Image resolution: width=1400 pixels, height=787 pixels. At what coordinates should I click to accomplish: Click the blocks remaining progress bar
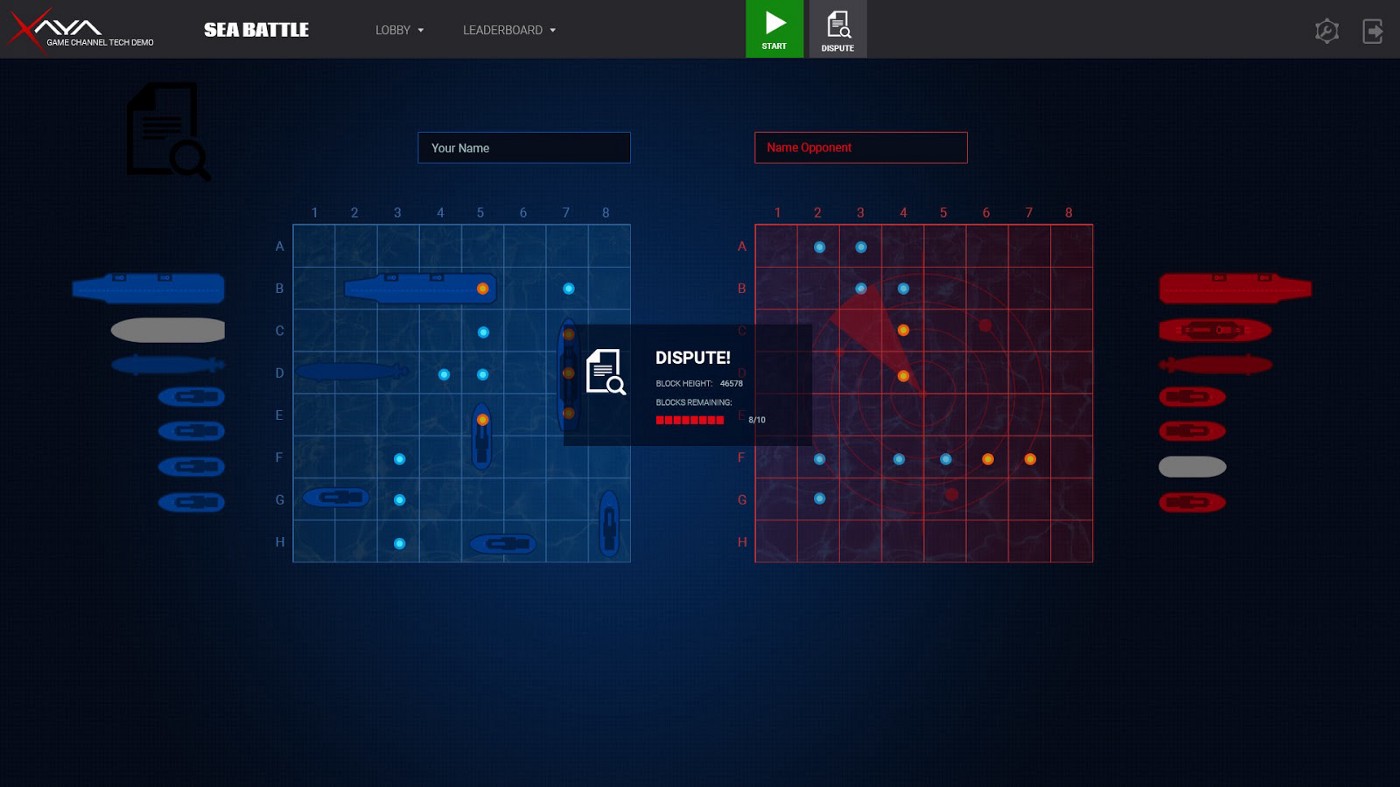click(x=689, y=420)
